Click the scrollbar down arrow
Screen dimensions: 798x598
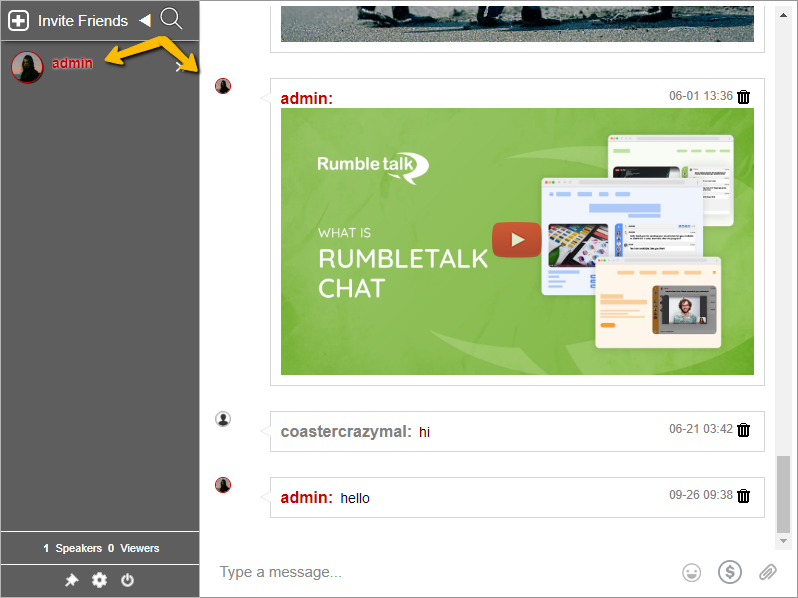pos(783,541)
